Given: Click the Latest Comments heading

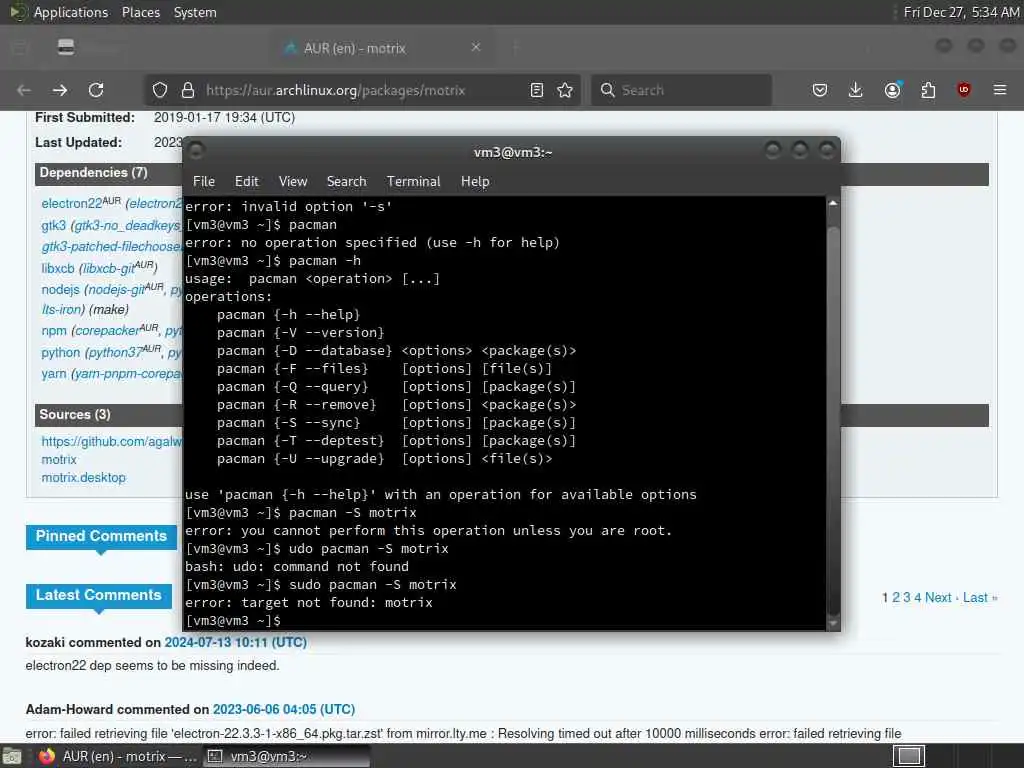Looking at the screenshot, I should (99, 595).
